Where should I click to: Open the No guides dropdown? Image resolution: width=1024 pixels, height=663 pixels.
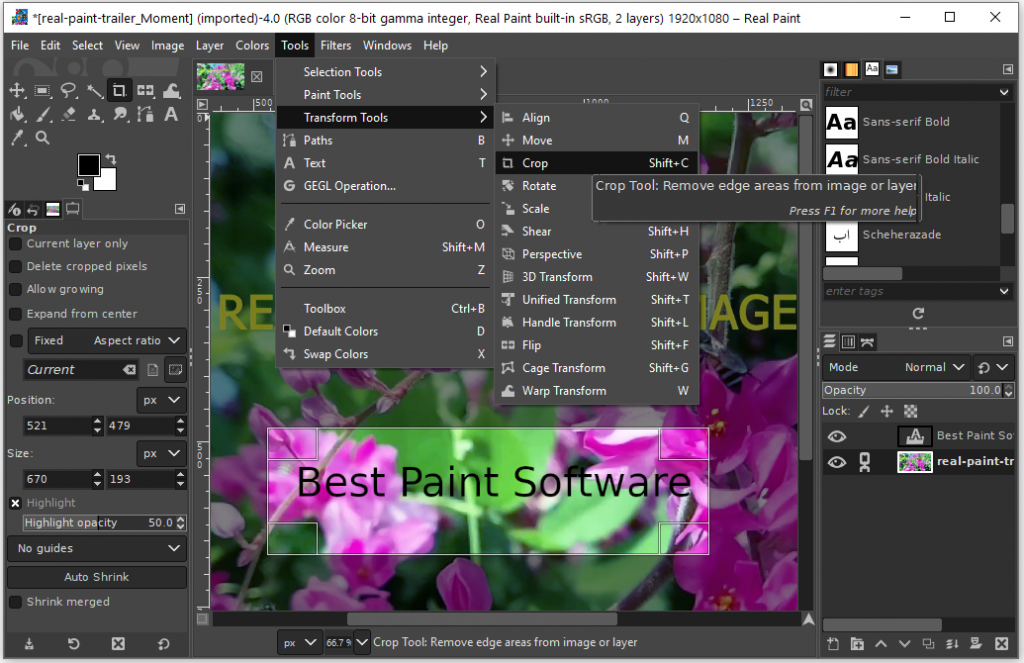tap(97, 548)
